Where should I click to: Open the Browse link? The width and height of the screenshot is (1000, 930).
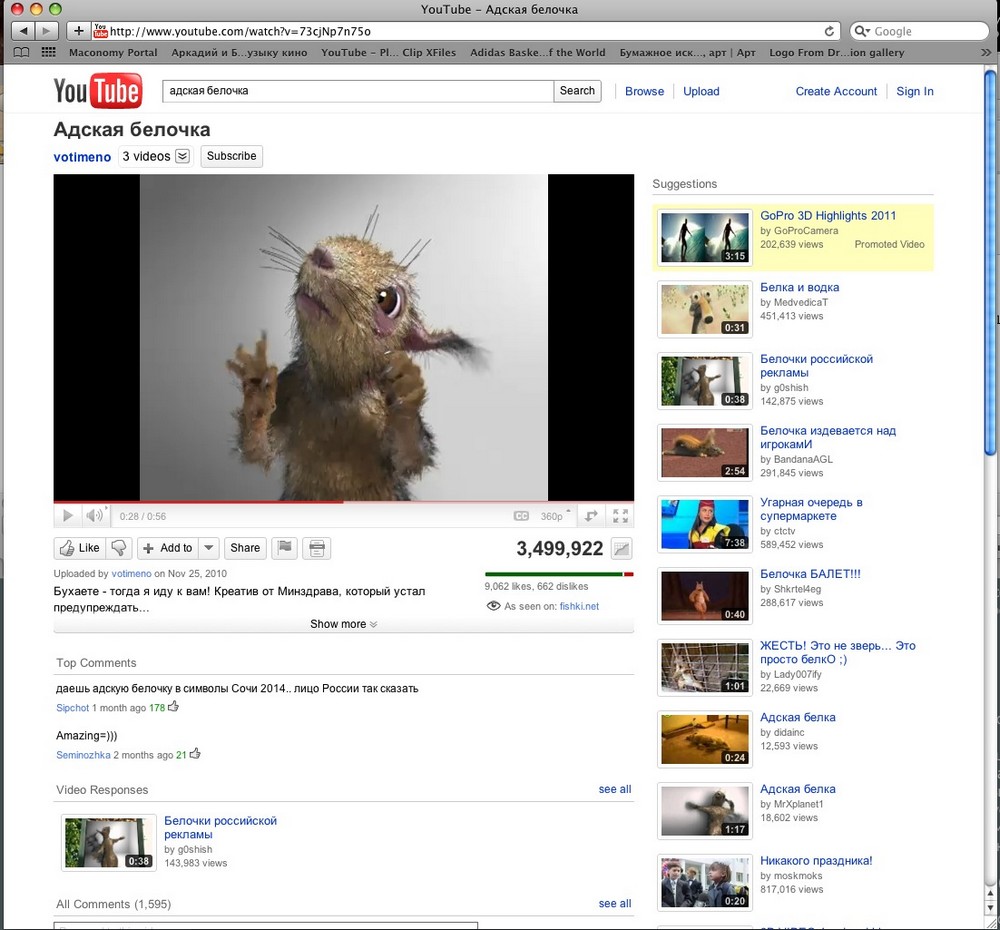tap(644, 91)
